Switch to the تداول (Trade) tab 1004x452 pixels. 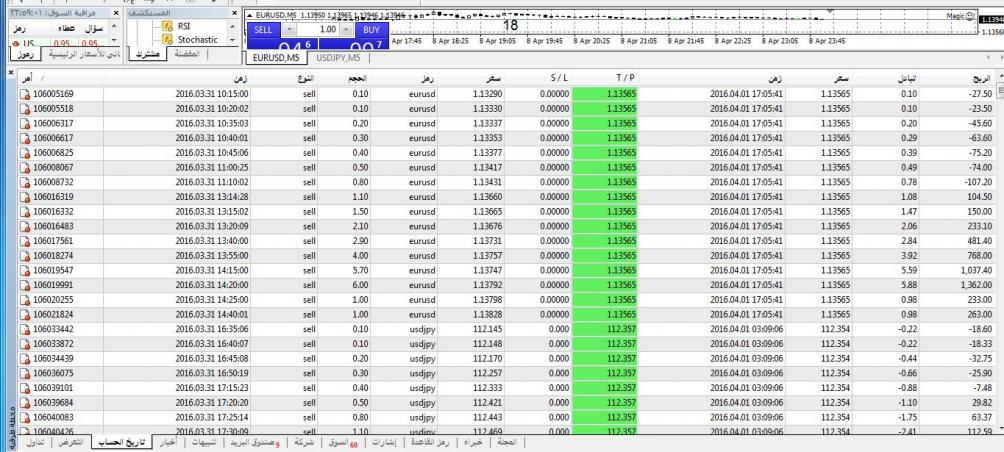point(34,440)
